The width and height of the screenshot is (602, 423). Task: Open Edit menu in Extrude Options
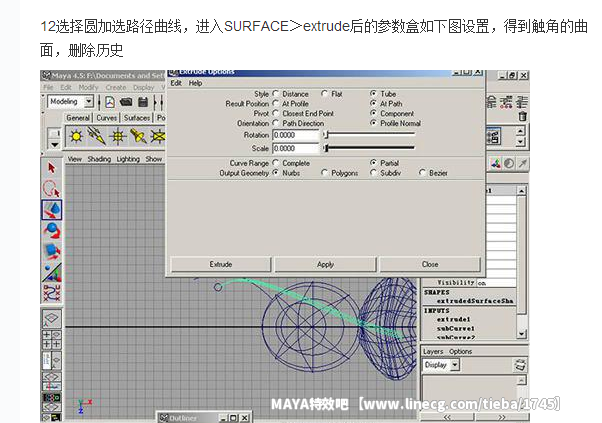pos(176,83)
